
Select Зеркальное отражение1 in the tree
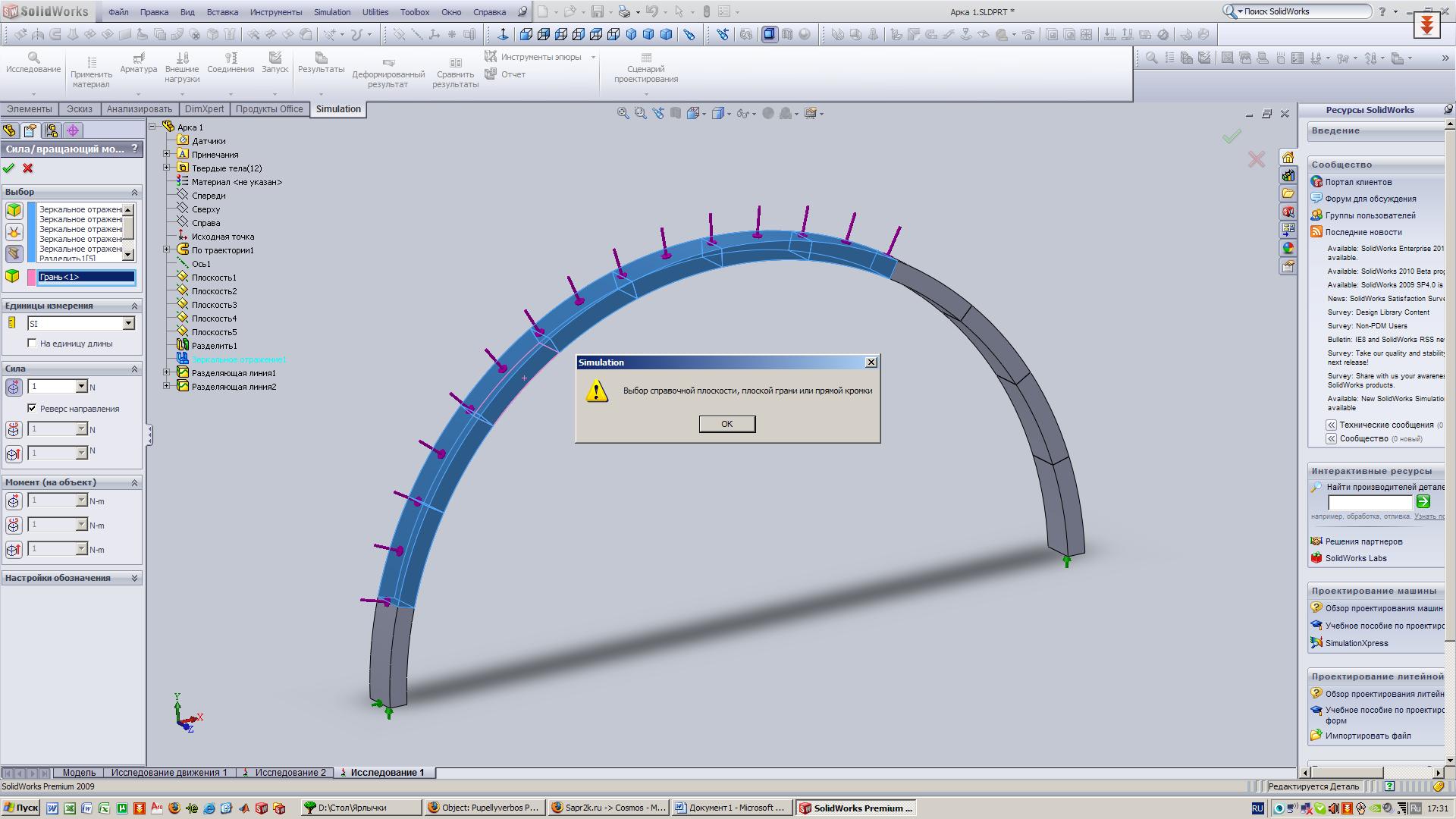coord(239,359)
